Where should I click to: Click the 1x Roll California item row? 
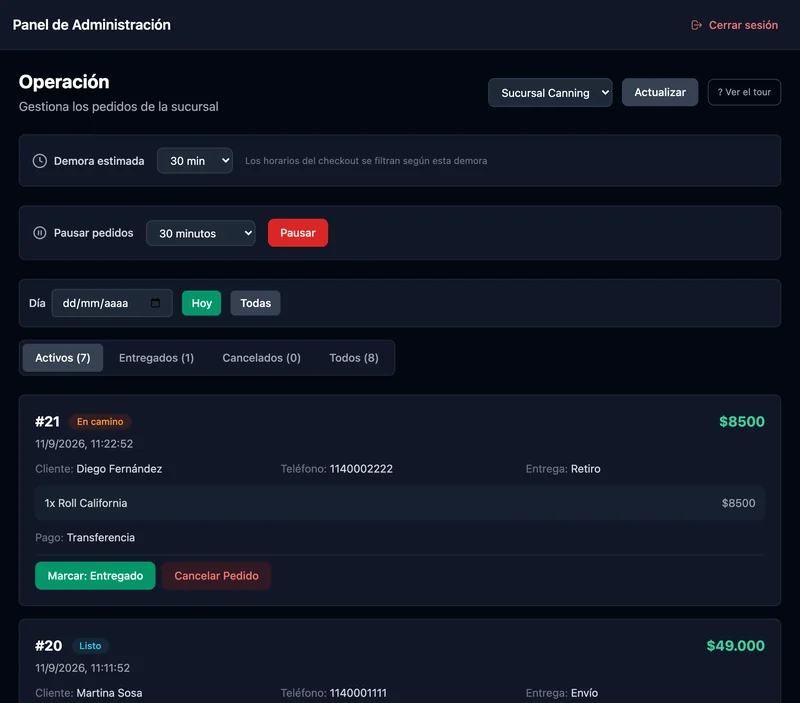(400, 503)
